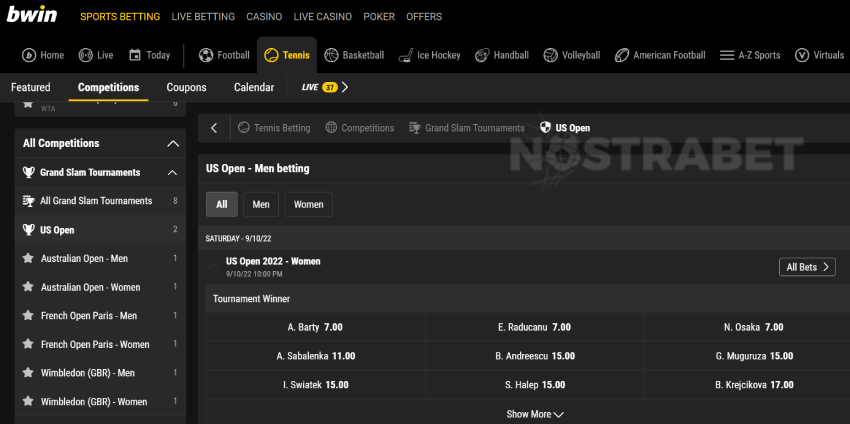Click the Competitions globe breadcrumb icon
The width and height of the screenshot is (850, 424).
coord(331,128)
